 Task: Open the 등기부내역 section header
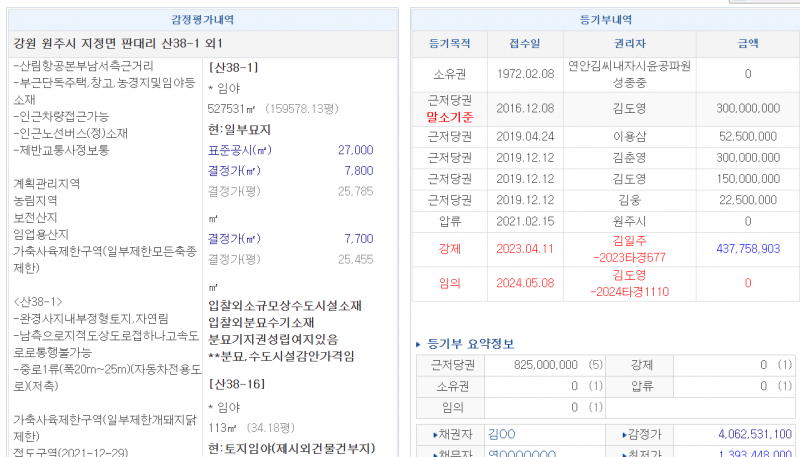[x=605, y=18]
